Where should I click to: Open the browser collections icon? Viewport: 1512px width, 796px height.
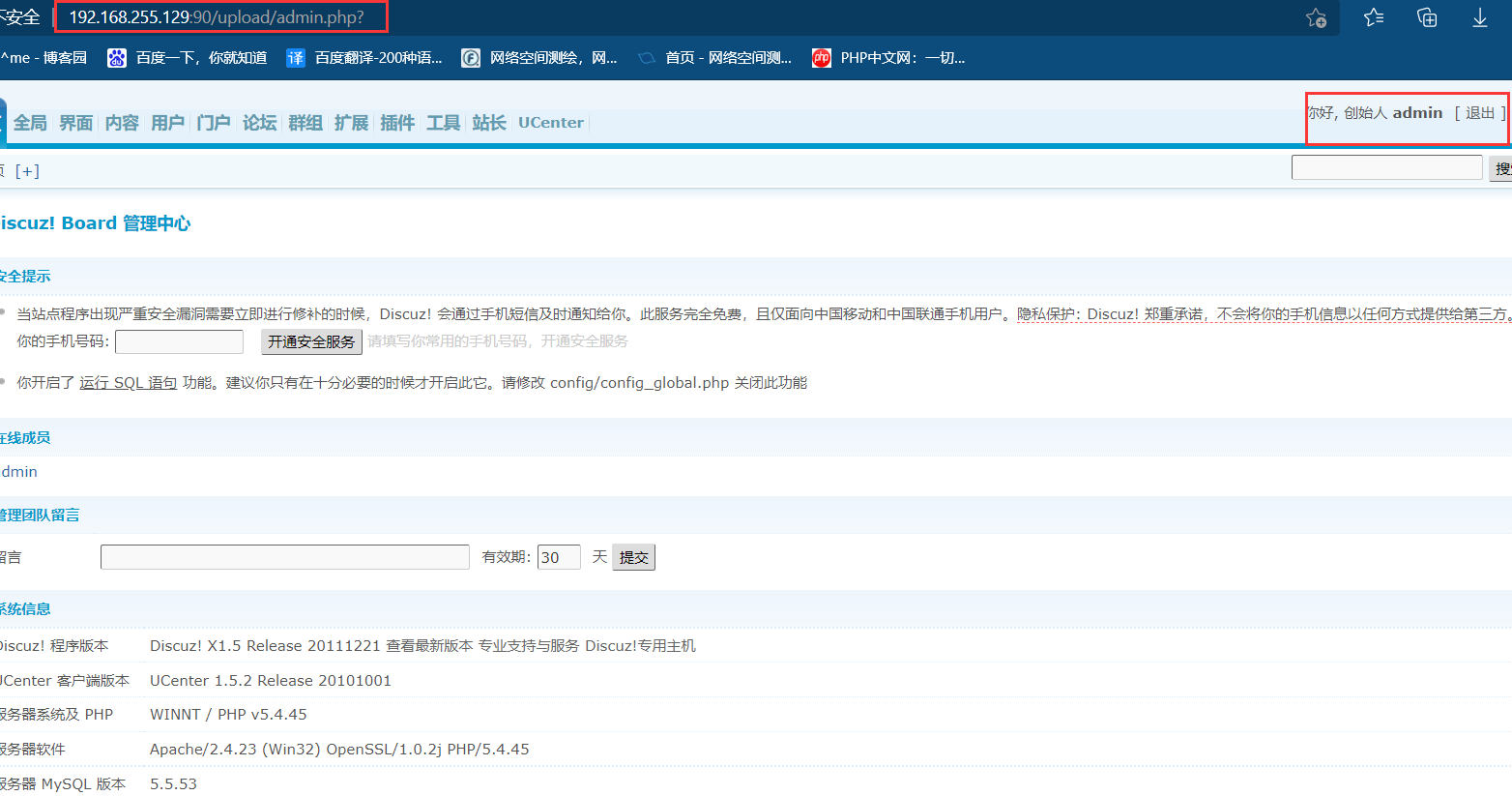coord(1427,17)
